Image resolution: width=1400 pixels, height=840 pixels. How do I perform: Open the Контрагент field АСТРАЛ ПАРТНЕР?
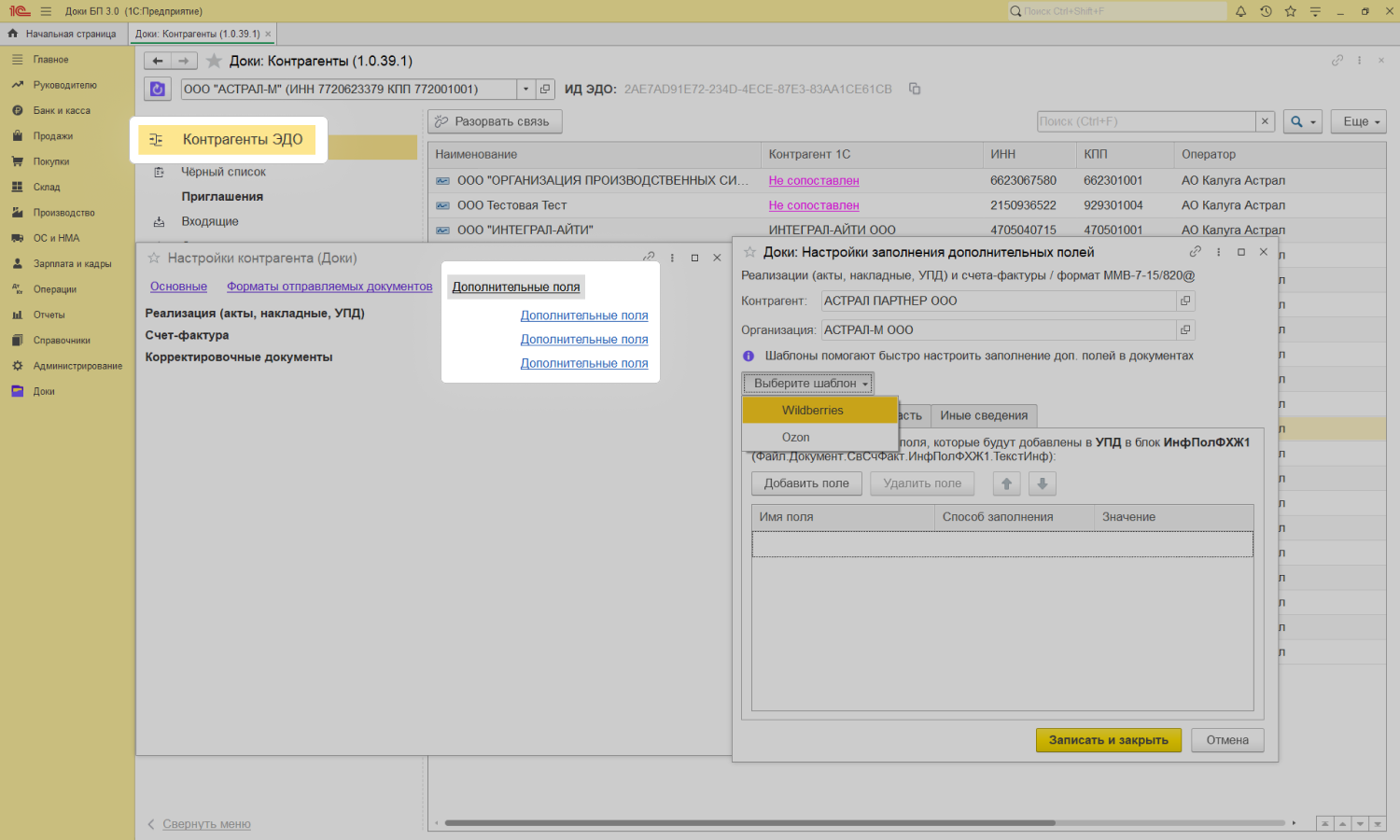pos(1185,301)
